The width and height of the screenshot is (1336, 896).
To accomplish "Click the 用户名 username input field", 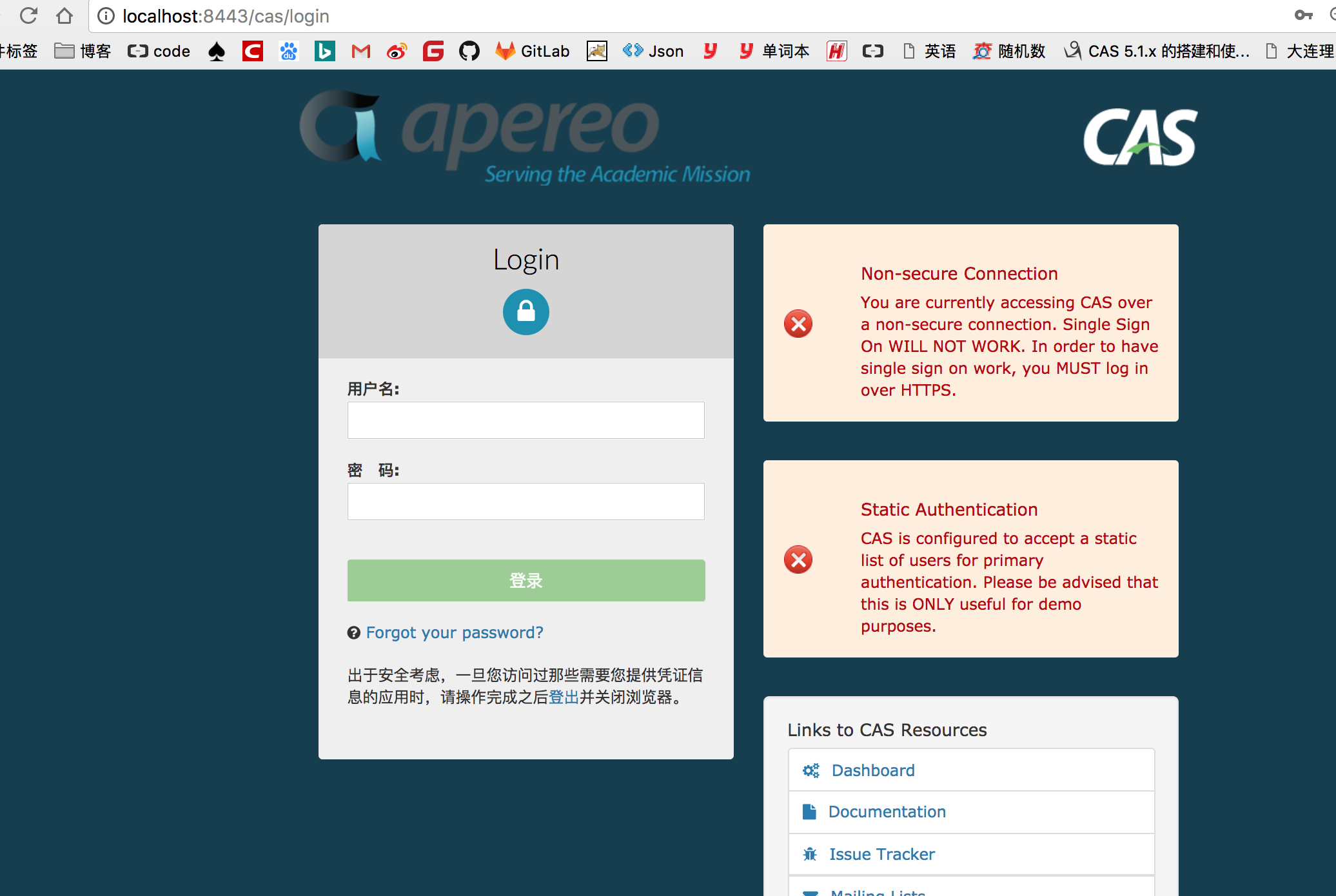I will tap(526, 420).
